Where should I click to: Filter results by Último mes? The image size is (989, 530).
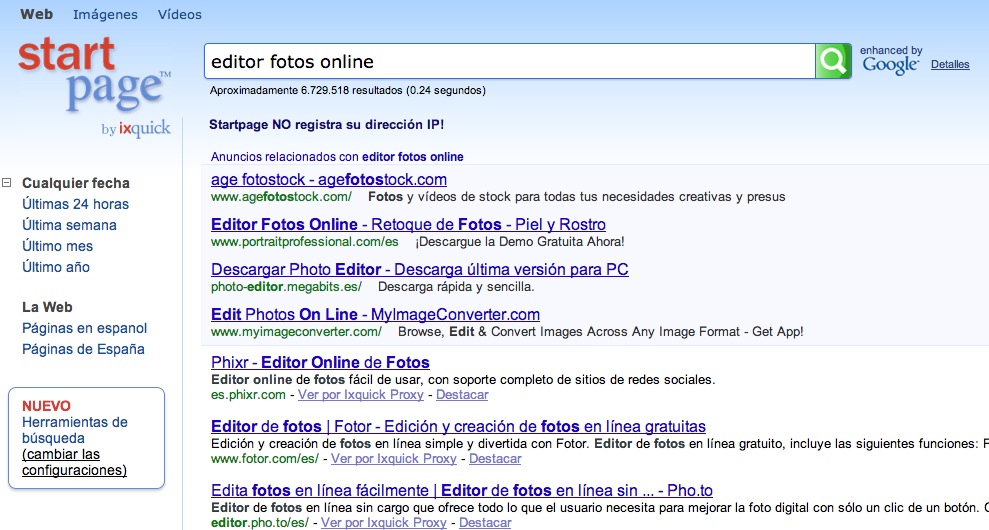tap(57, 246)
